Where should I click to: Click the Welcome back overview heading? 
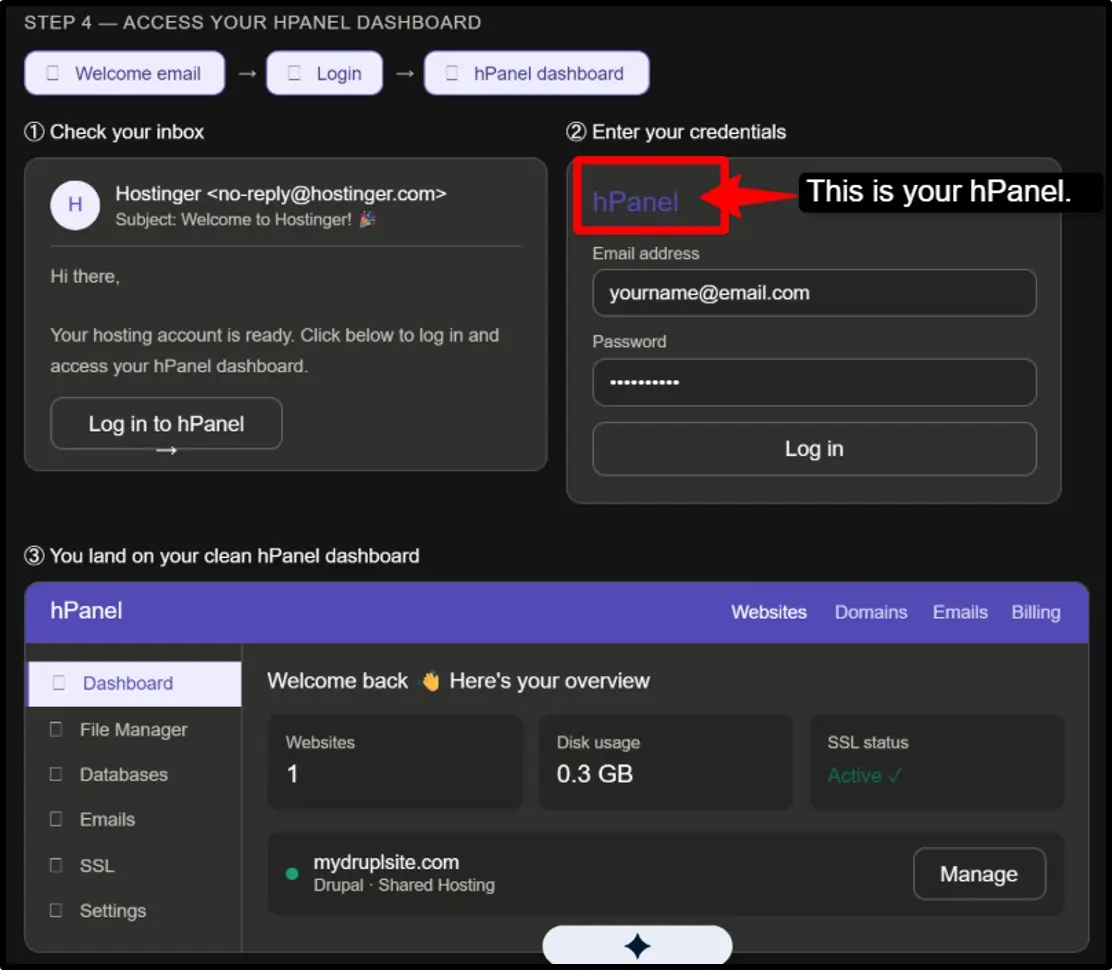pyautogui.click(x=458, y=681)
